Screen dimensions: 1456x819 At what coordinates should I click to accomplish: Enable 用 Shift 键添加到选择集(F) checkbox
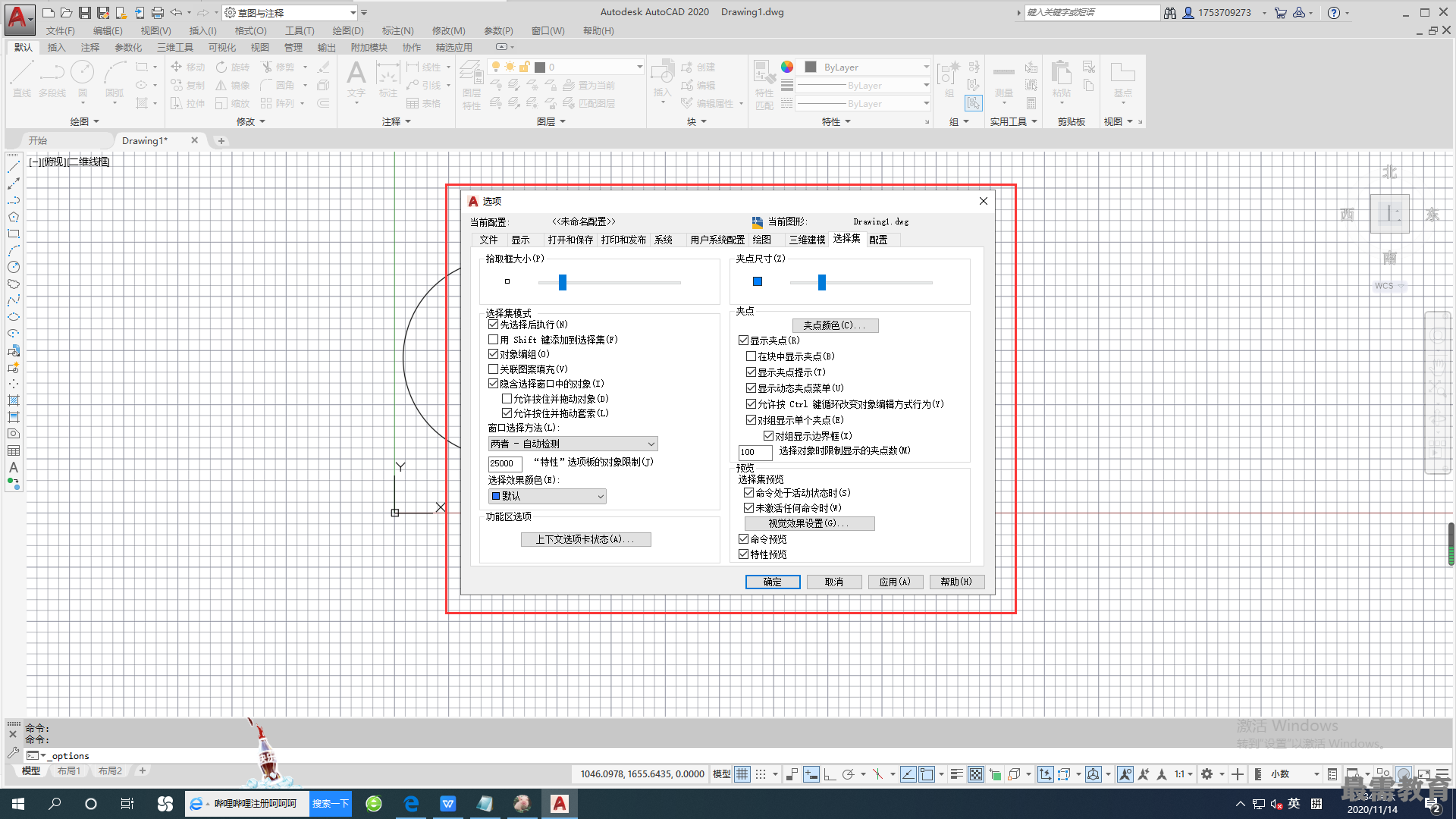494,340
